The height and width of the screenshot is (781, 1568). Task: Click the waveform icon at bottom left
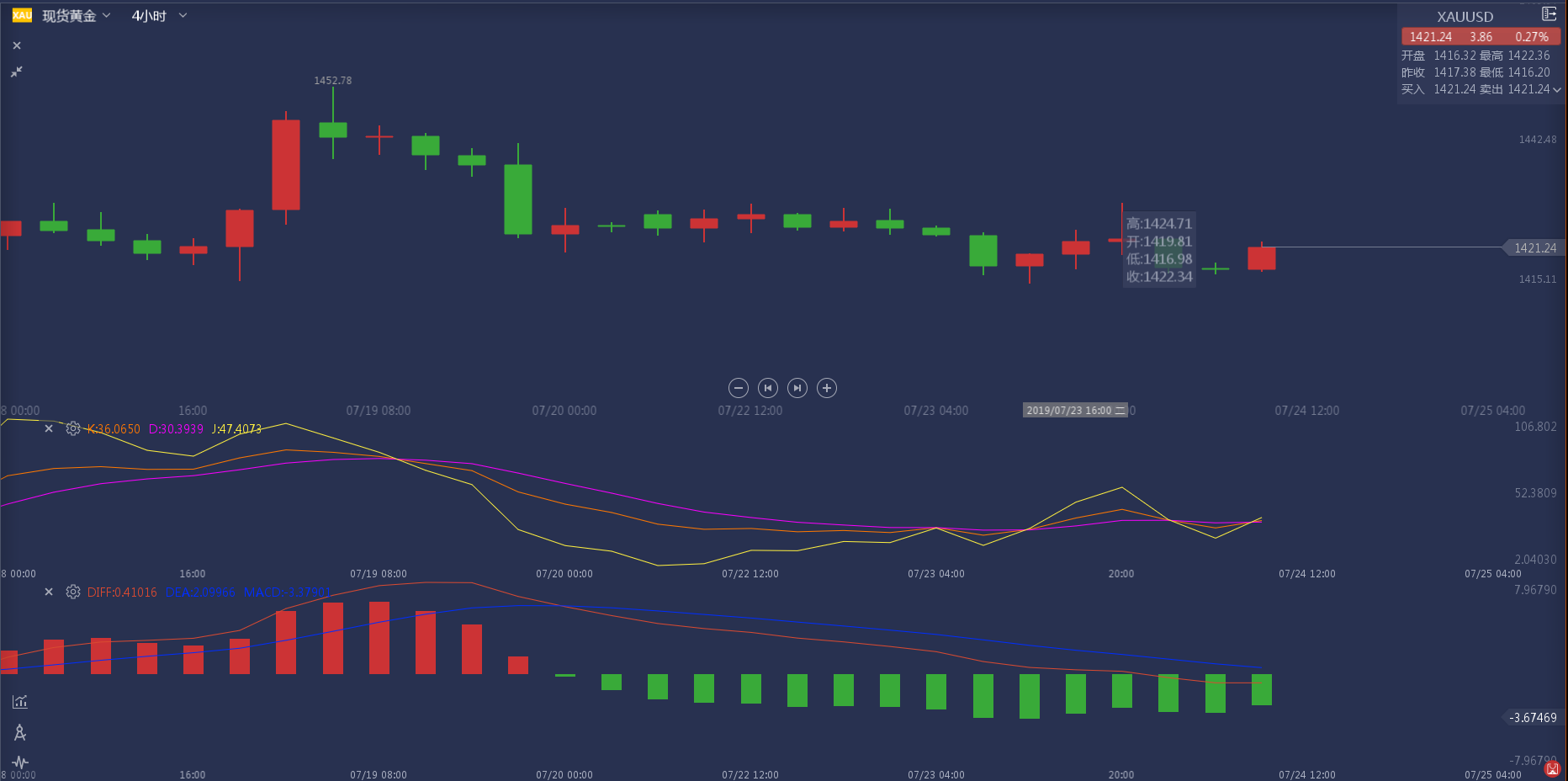click(20, 762)
